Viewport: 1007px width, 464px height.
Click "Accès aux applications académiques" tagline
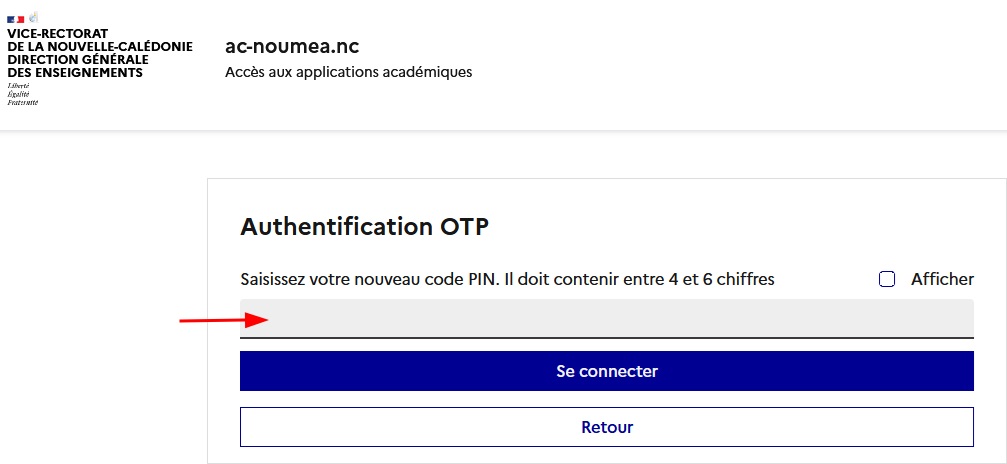pyautogui.click(x=348, y=72)
